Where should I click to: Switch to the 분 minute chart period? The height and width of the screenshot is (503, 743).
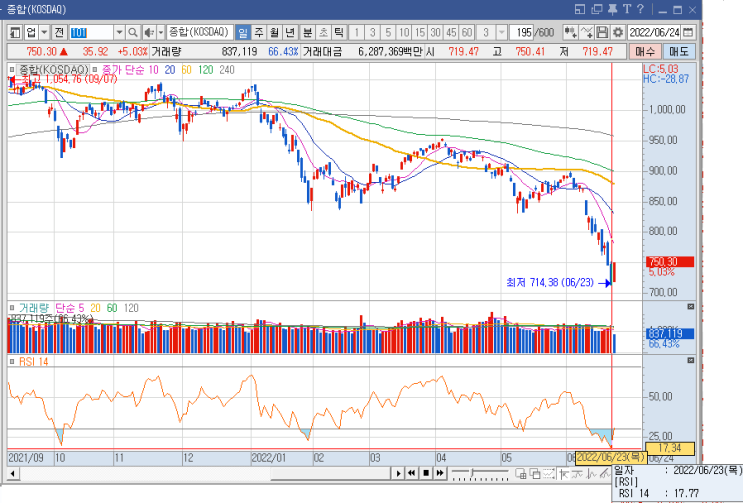(308, 32)
